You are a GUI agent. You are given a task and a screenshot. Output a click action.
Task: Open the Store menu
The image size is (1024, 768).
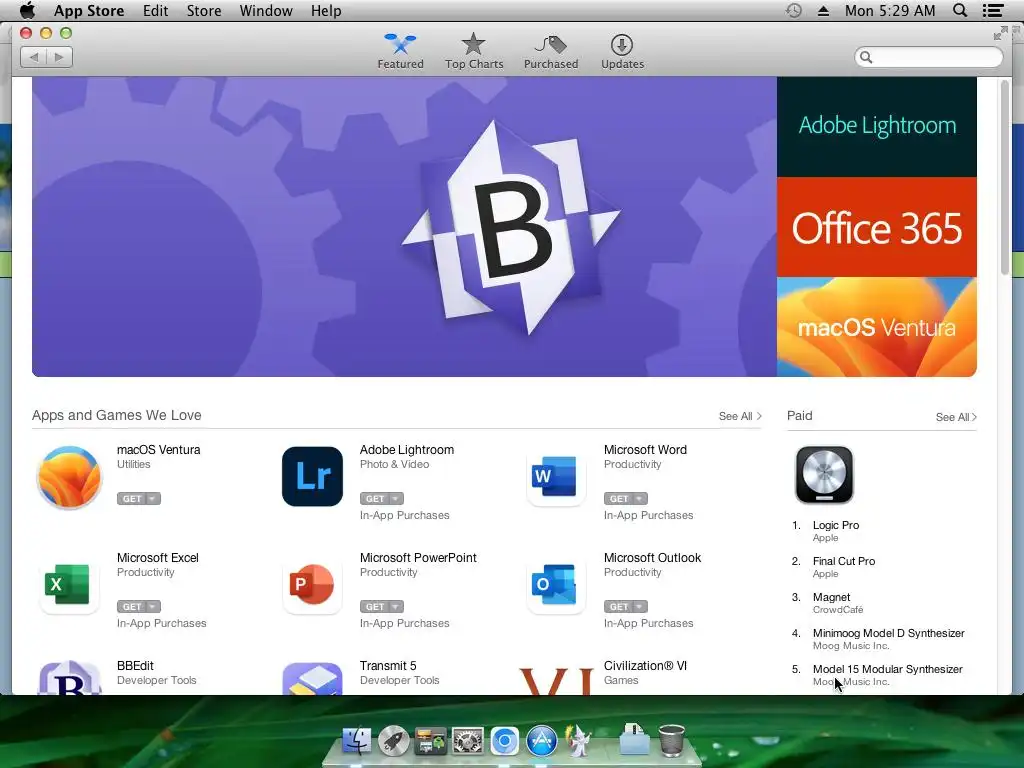pos(204,10)
